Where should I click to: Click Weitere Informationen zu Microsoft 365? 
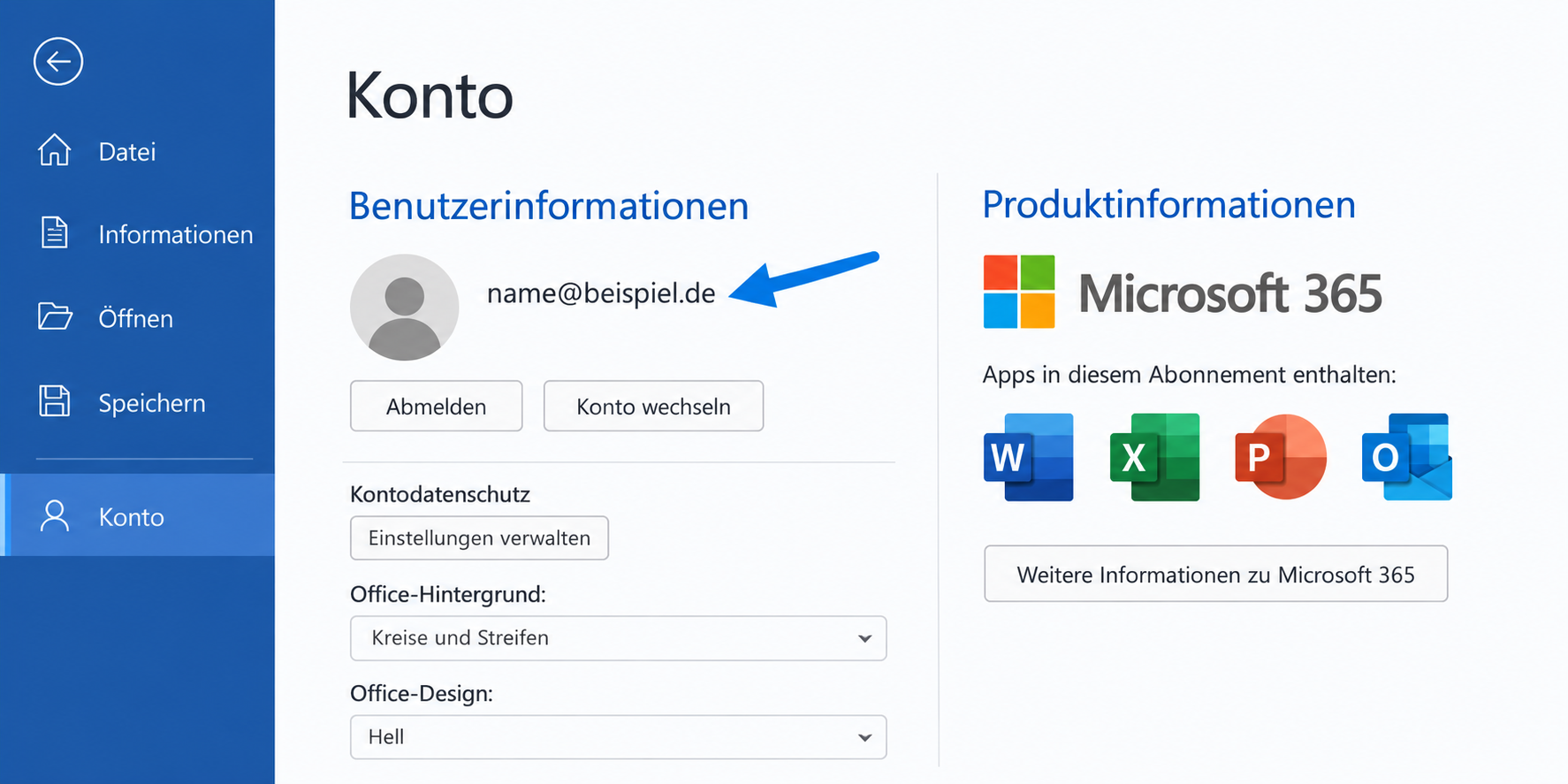[1216, 575]
